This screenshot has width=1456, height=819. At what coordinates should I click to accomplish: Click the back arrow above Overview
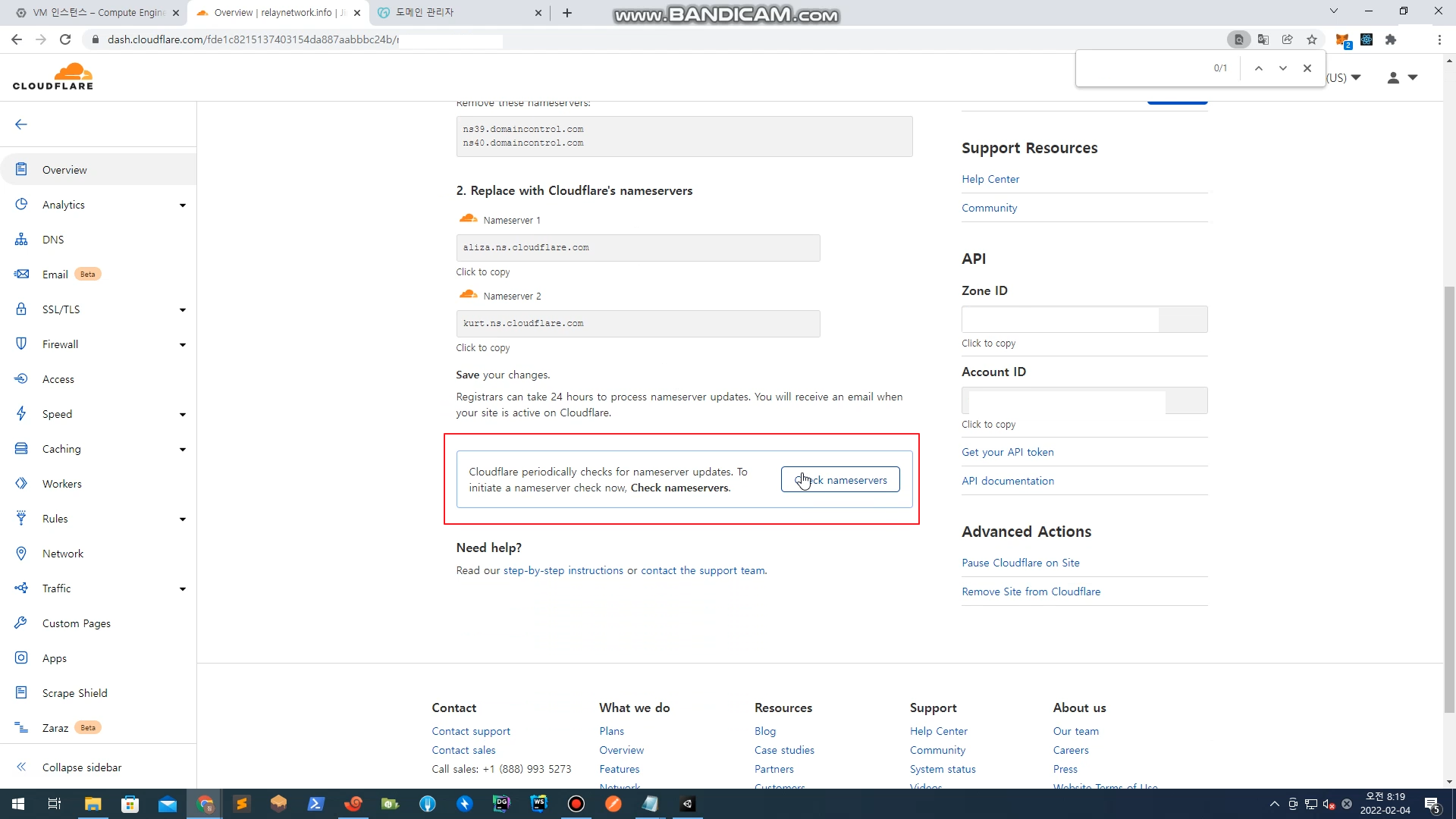[x=21, y=124]
